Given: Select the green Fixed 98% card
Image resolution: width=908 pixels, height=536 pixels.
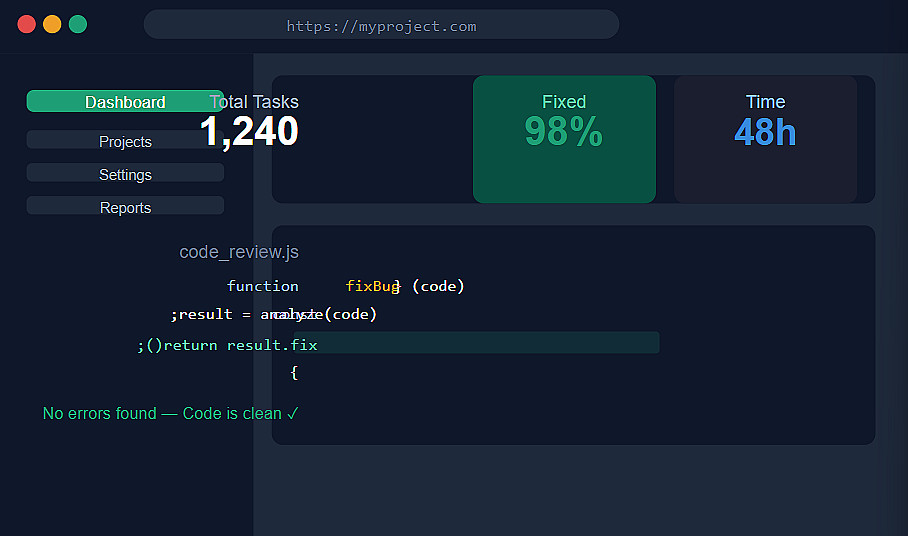Looking at the screenshot, I should point(564,139).
